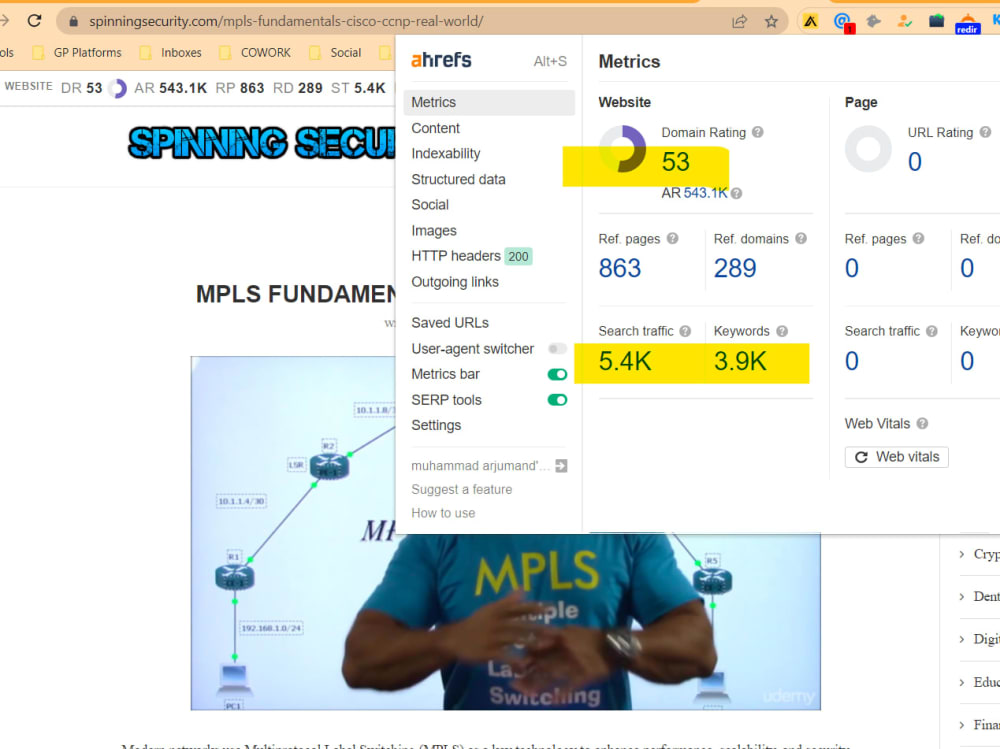Open the COWORK bookmark folder
Viewport: 1000px width, 749px height.
coord(255,52)
